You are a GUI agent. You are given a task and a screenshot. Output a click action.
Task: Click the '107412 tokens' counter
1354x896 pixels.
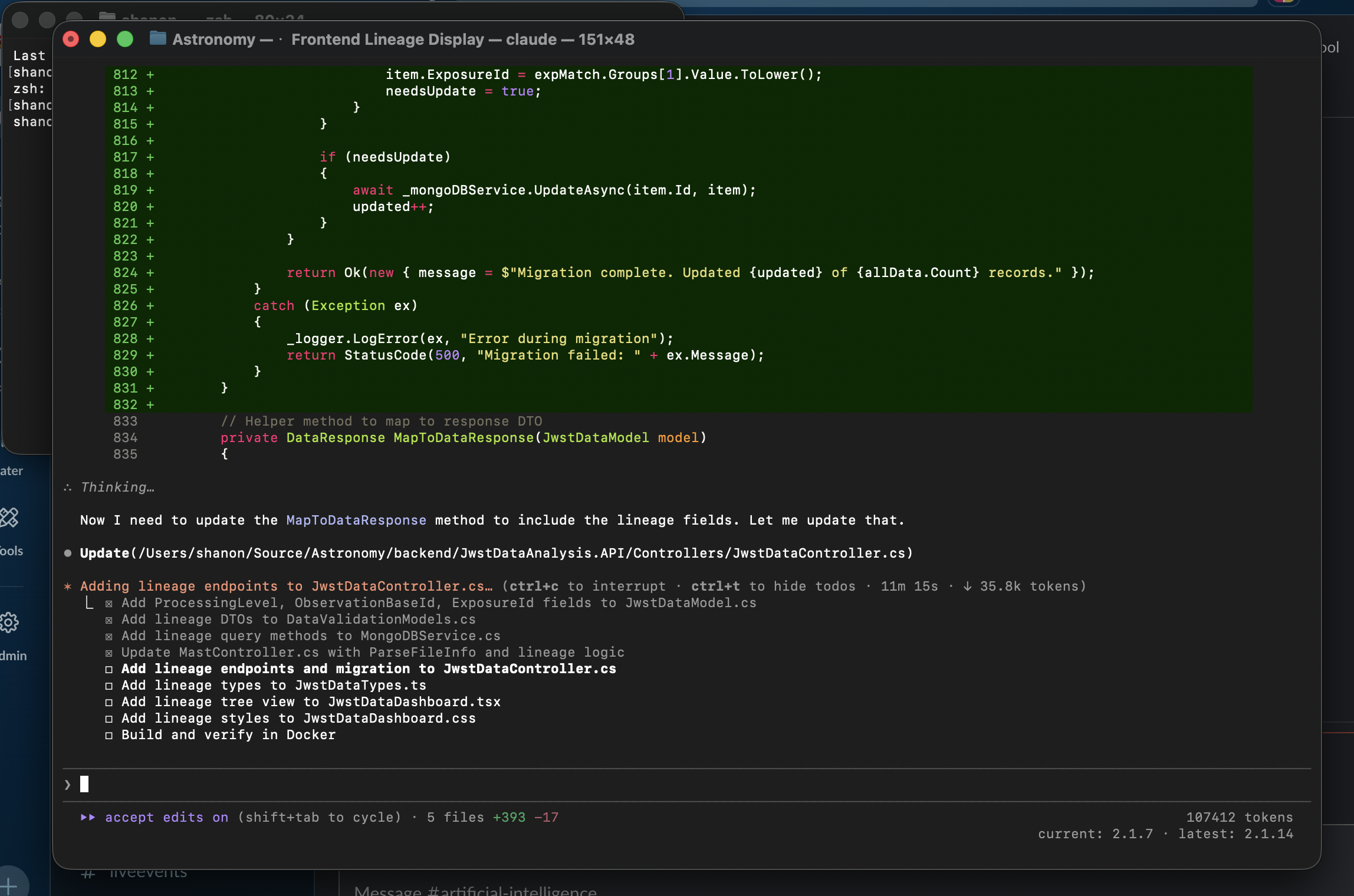click(x=1240, y=817)
